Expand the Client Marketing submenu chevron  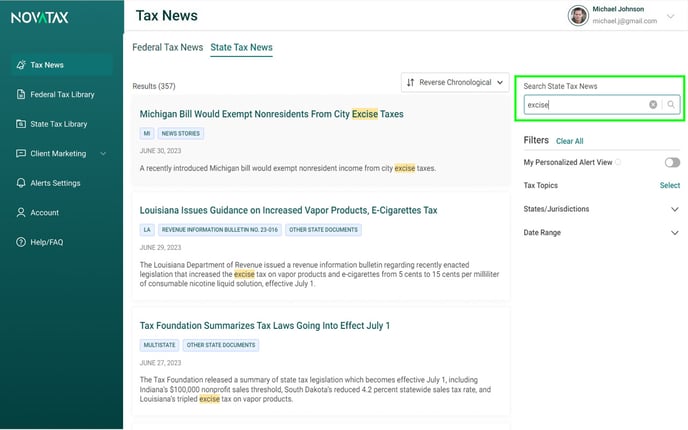coord(103,154)
